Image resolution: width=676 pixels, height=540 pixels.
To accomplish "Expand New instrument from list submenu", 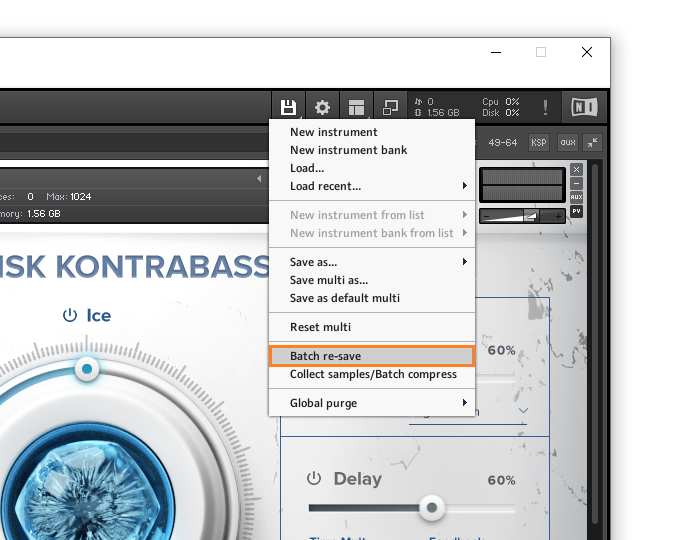I will pos(372,215).
